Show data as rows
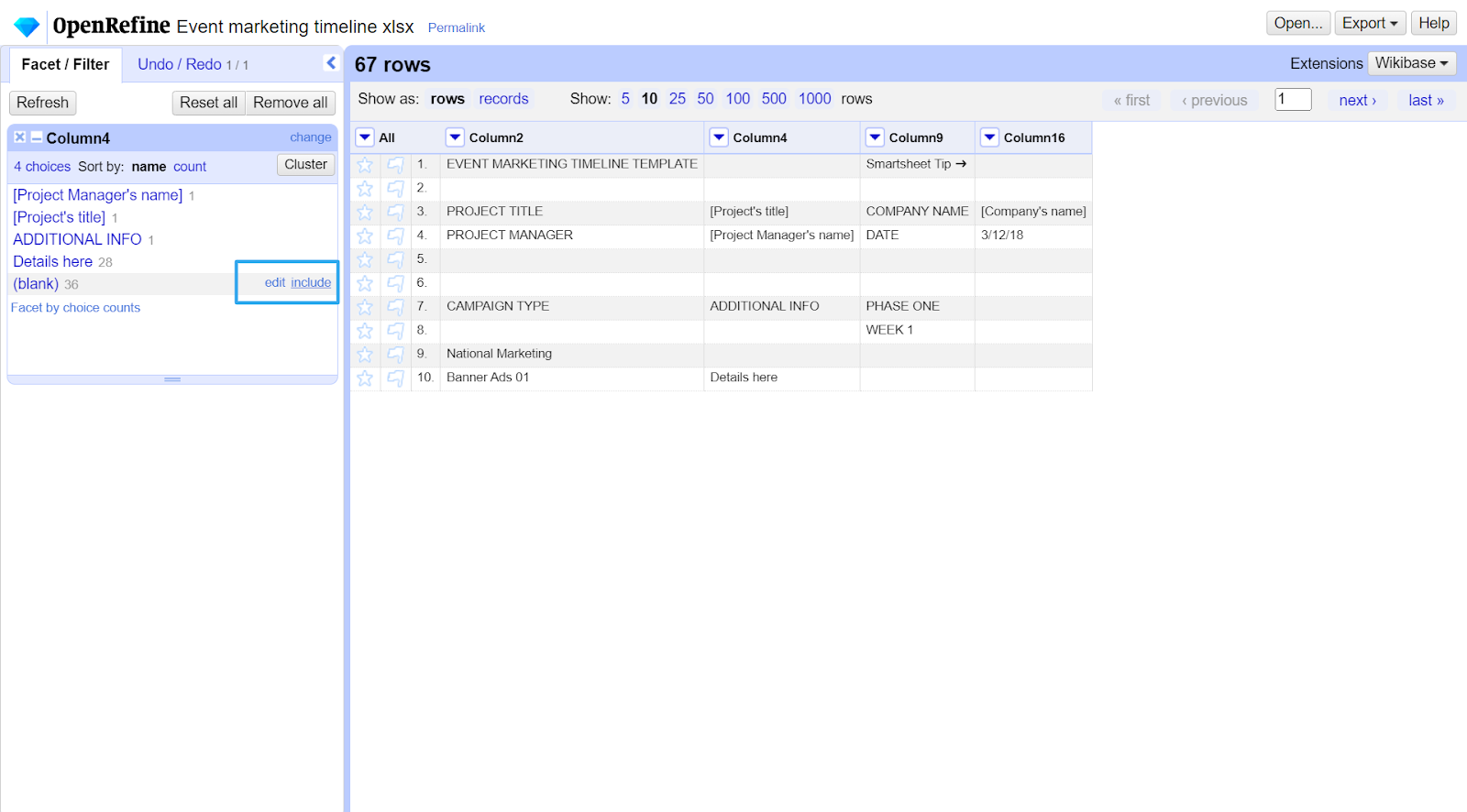This screenshot has width=1467, height=812. [x=447, y=99]
